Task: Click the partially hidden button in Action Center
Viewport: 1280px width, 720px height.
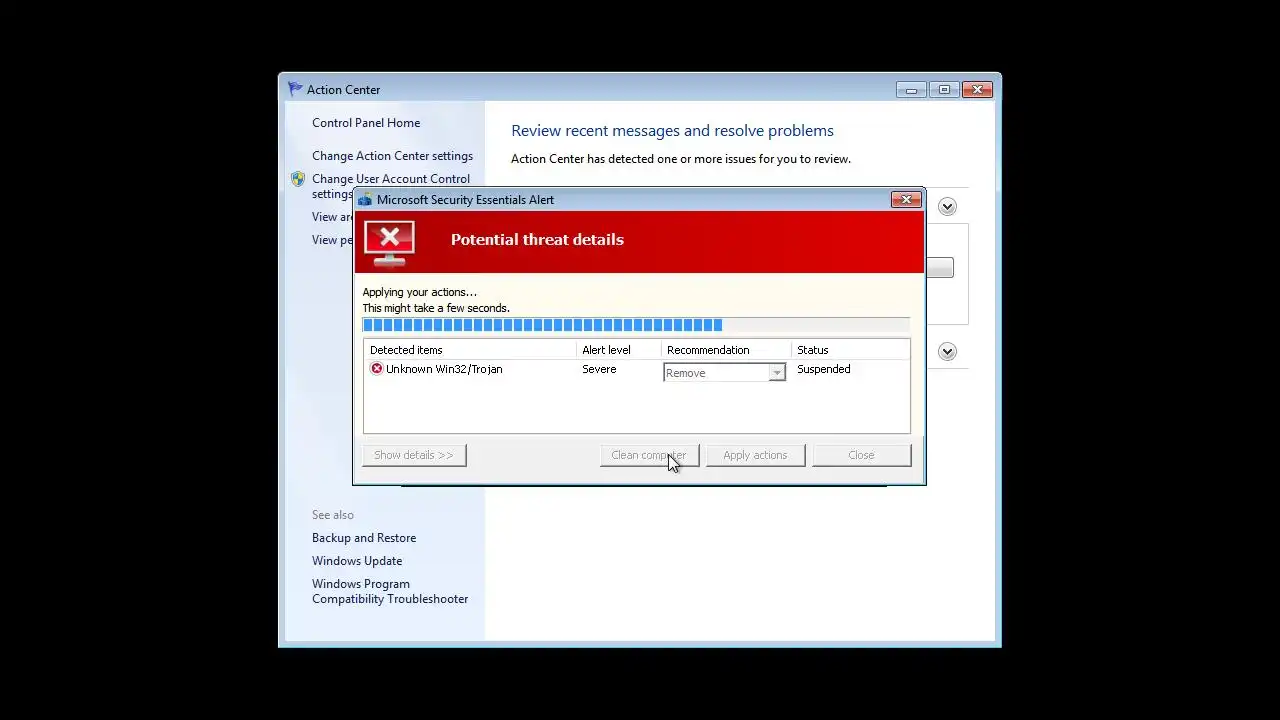Action: coord(940,268)
